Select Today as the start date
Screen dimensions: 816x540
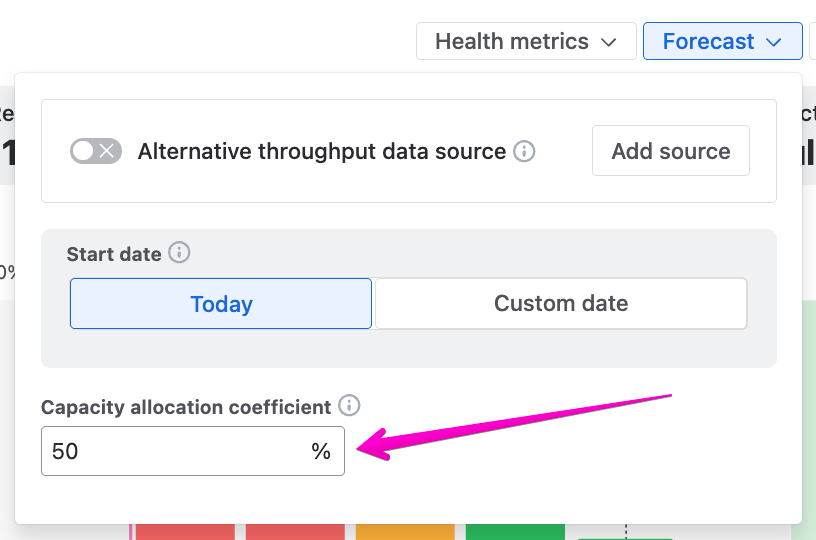221,304
